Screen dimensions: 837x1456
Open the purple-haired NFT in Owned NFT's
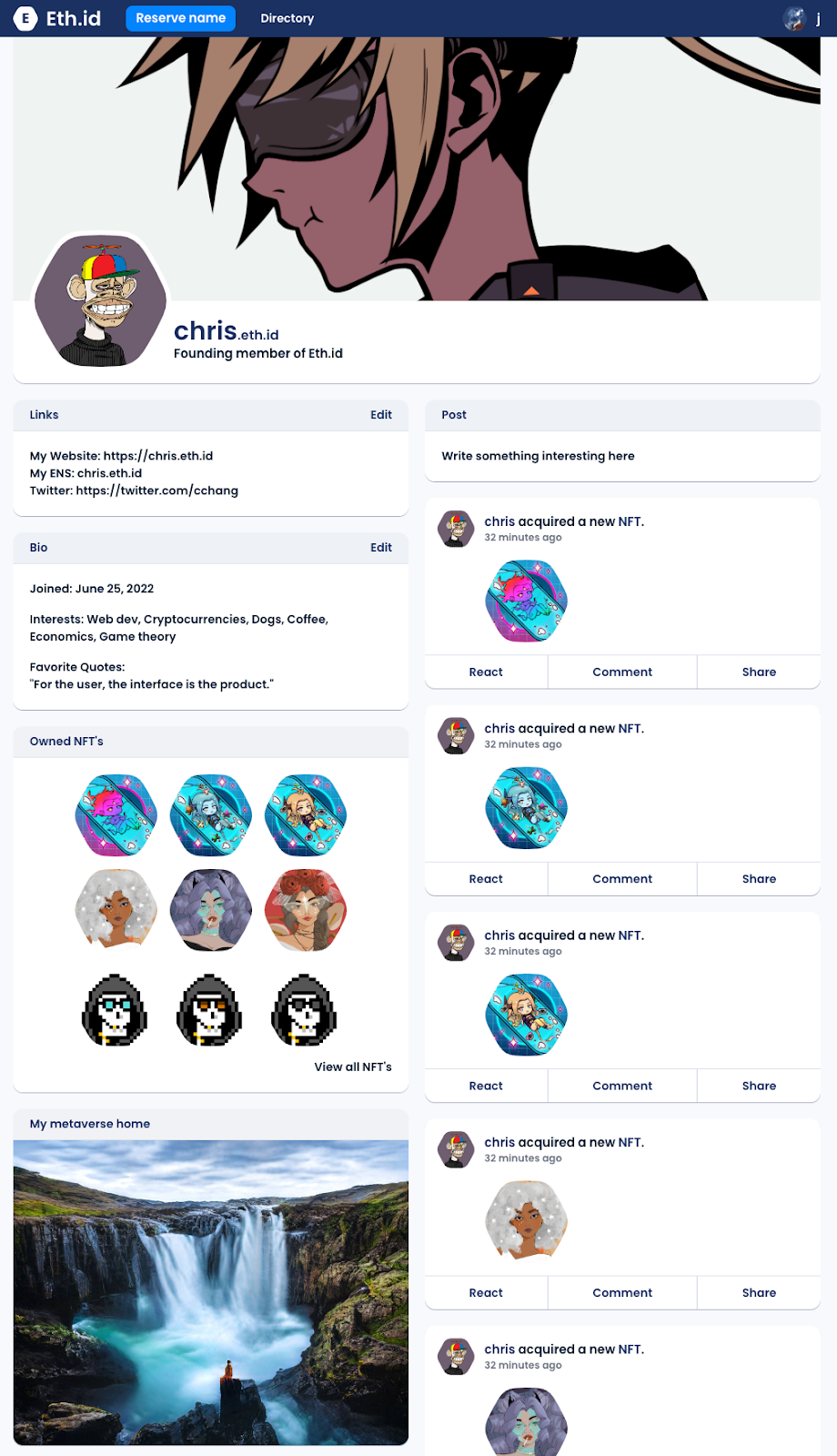click(x=211, y=910)
